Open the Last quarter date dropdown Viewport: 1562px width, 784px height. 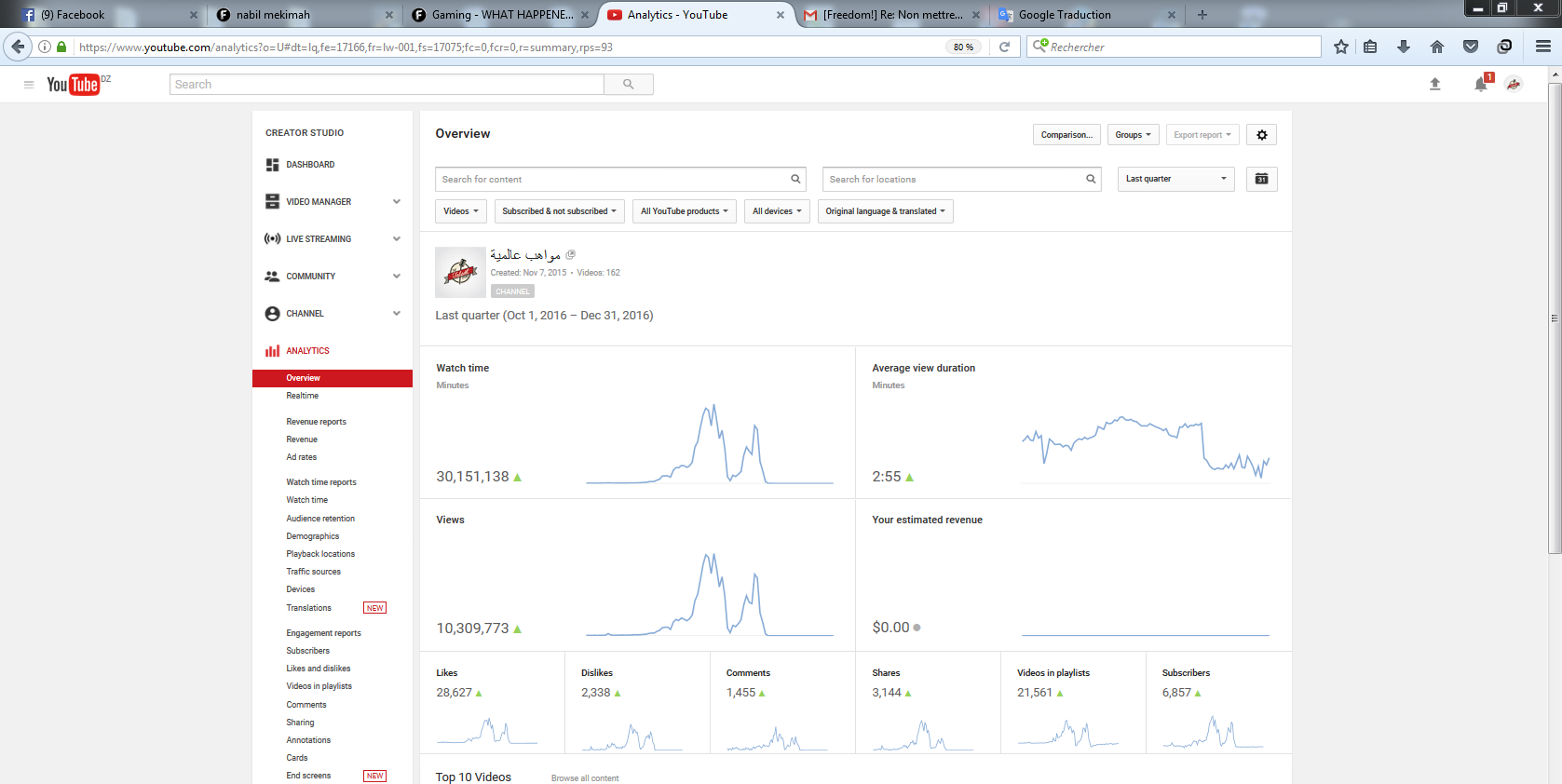coord(1175,179)
